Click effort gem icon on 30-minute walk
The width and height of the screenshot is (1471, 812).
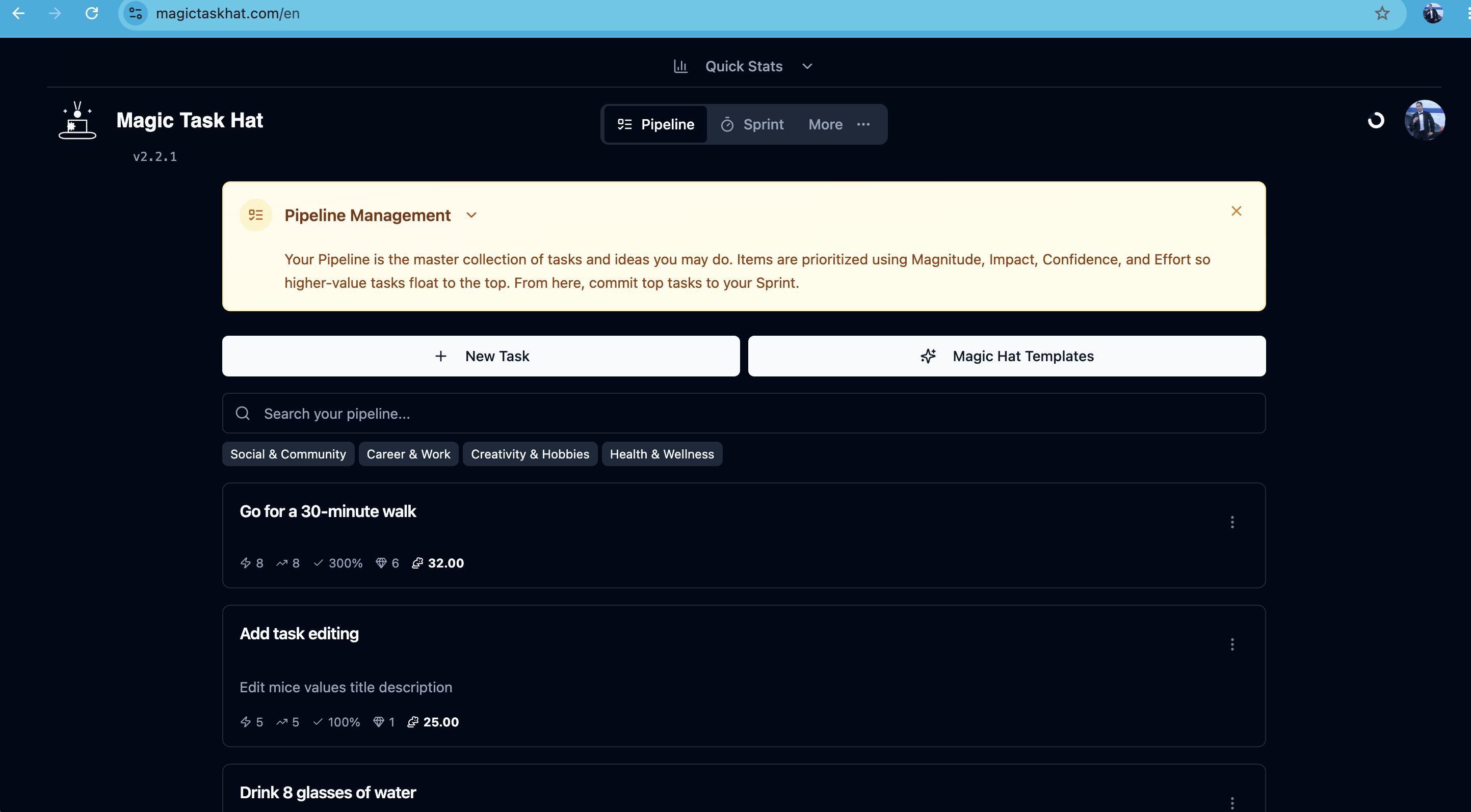381,563
